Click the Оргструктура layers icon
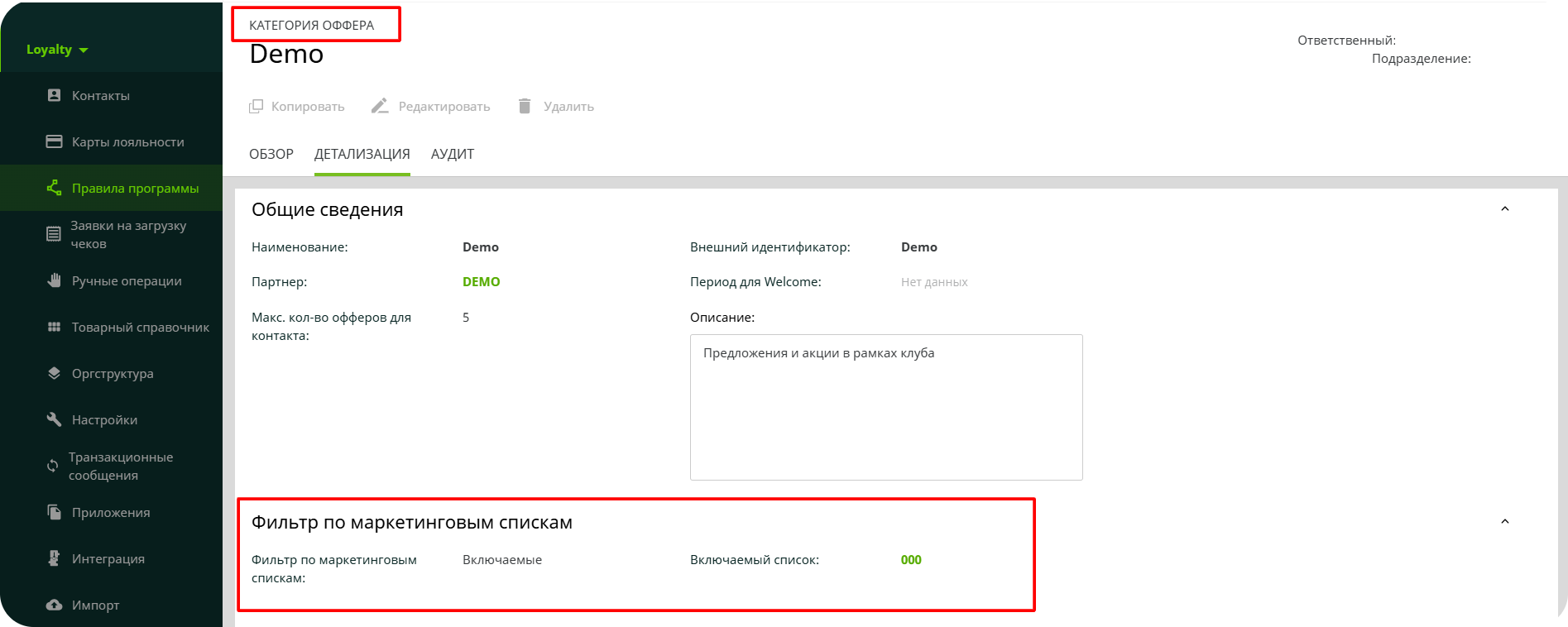Screen dimensions: 1568x627 54,373
